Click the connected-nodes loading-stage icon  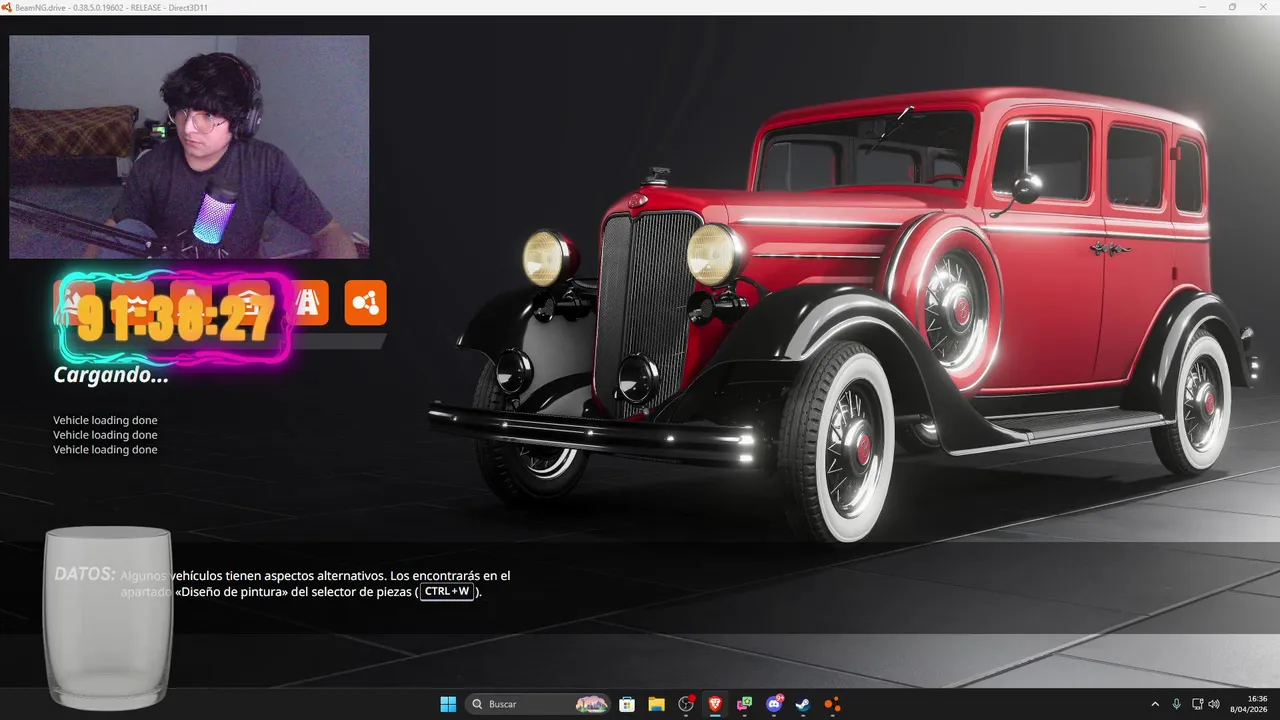[x=366, y=303]
